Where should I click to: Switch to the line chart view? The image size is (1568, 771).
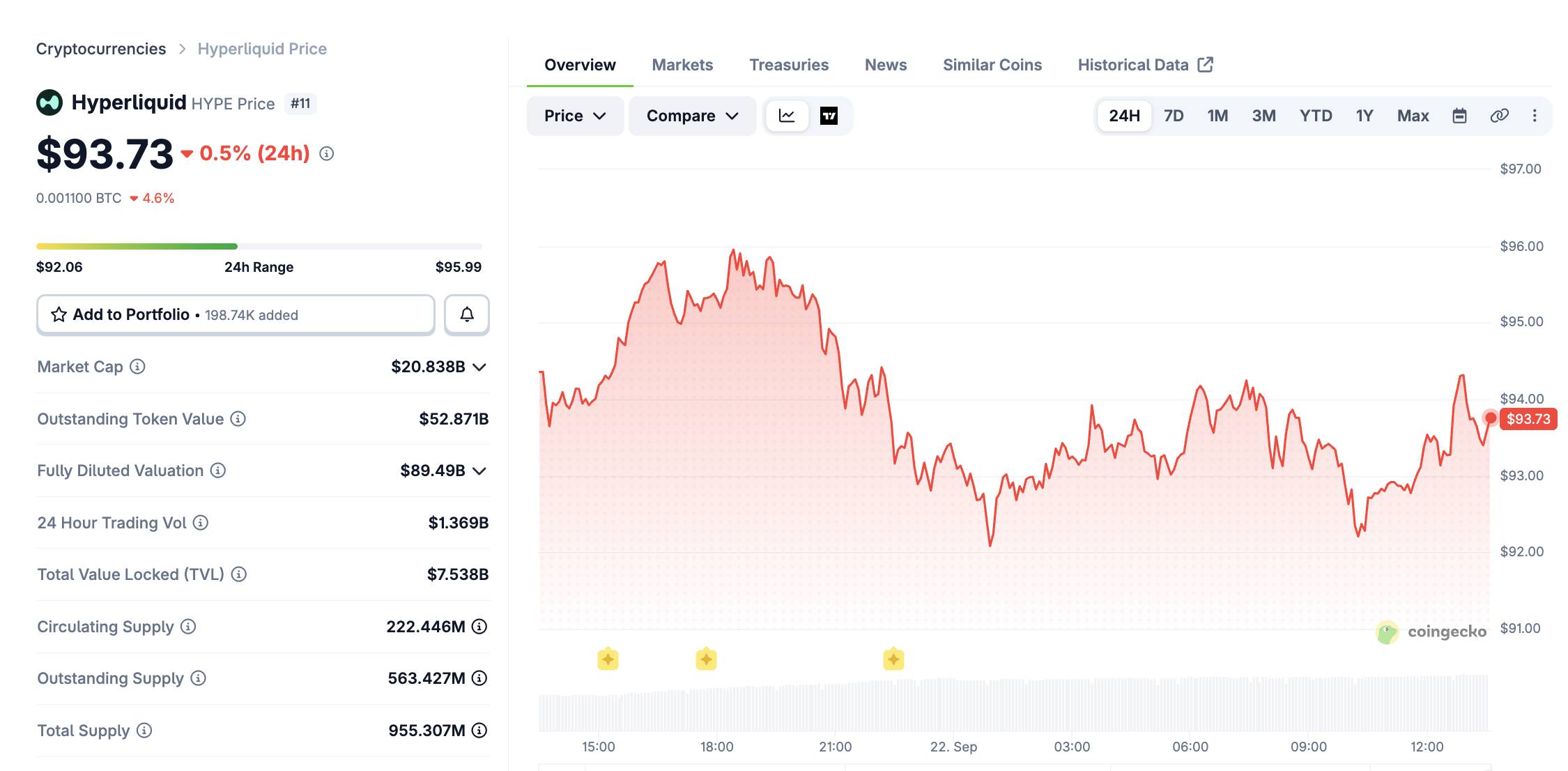click(x=787, y=116)
